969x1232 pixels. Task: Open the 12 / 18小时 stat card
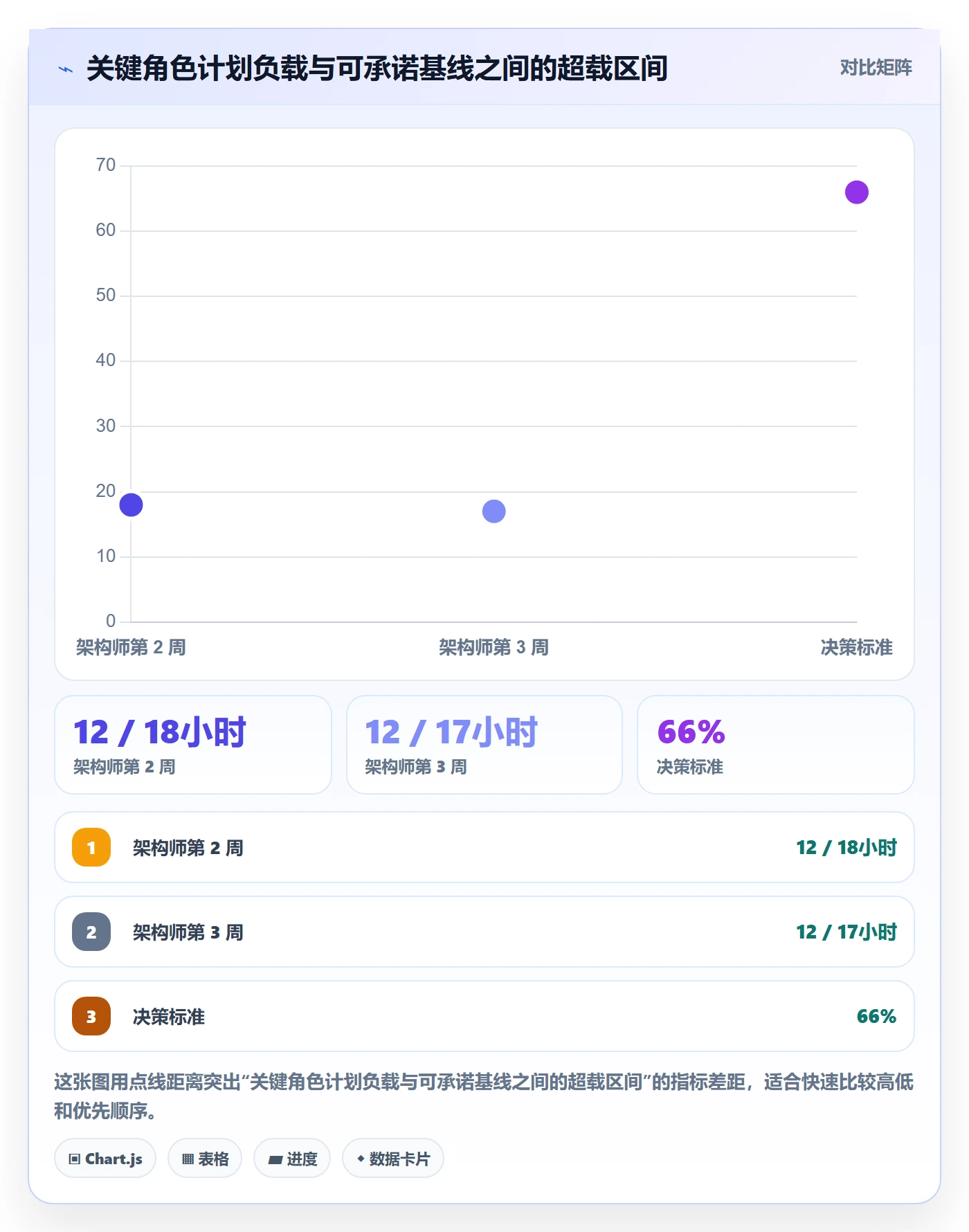click(x=193, y=745)
